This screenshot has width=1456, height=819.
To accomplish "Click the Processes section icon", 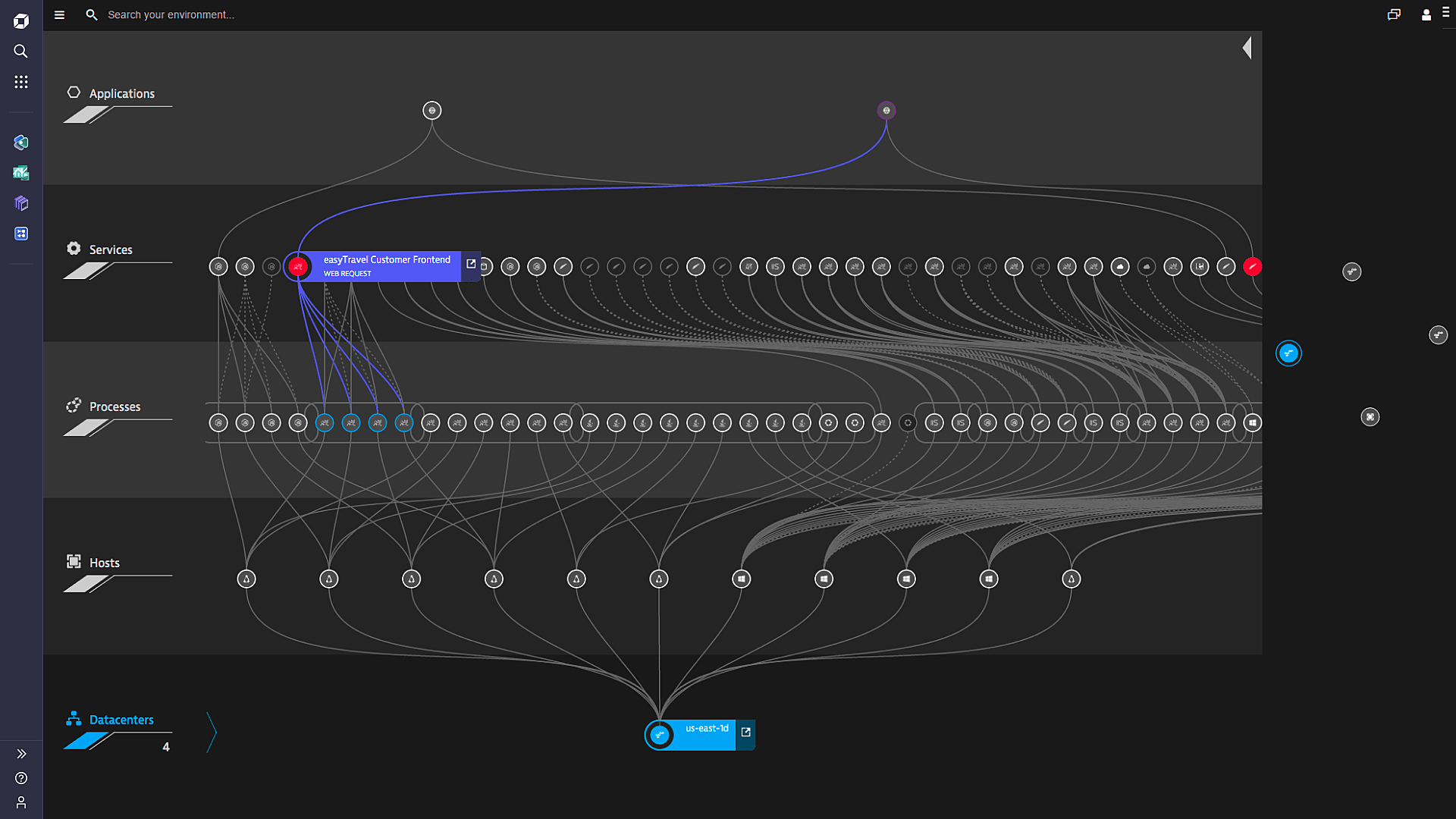I will tap(74, 405).
